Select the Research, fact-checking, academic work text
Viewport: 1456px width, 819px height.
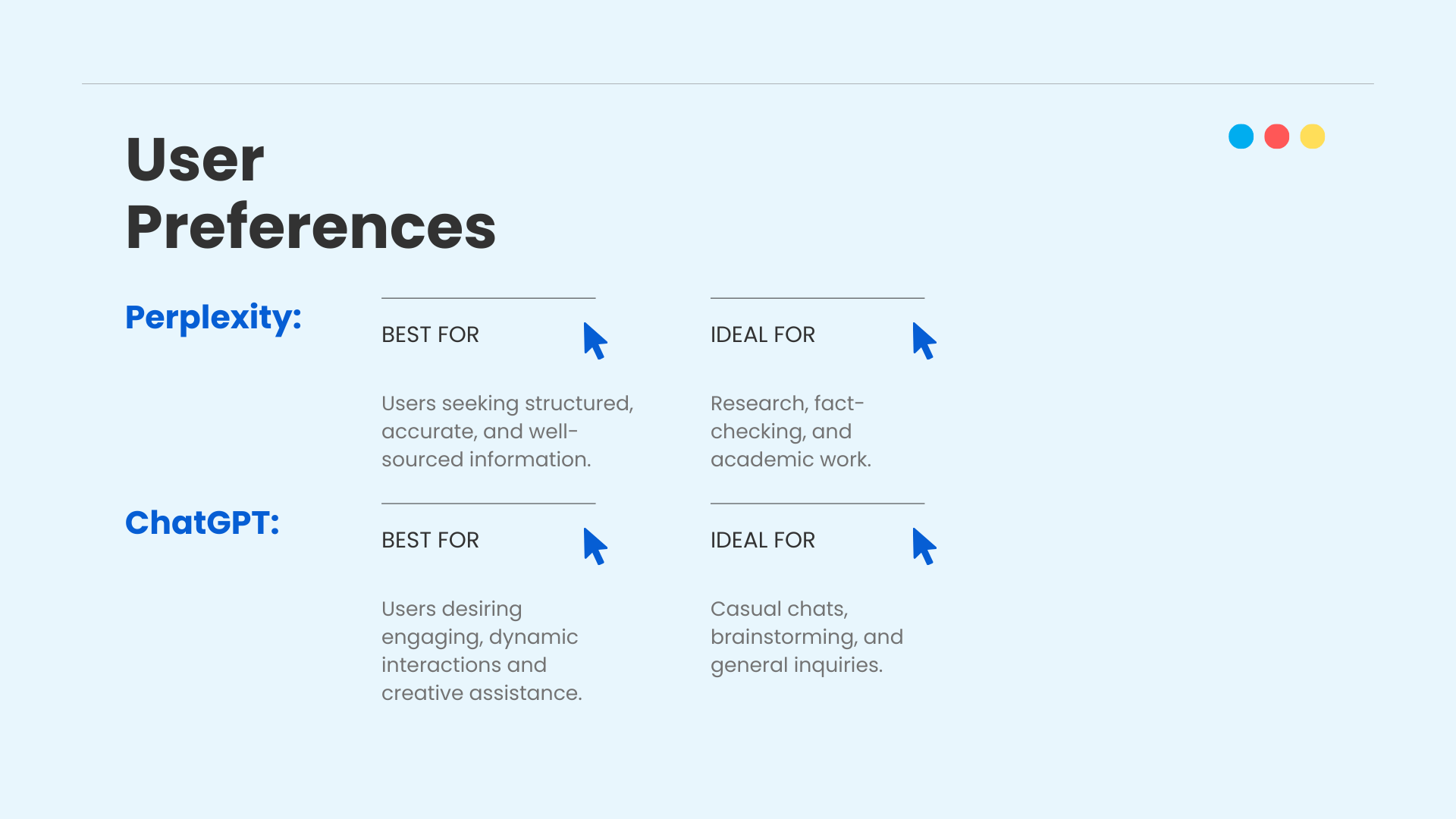coord(791,431)
